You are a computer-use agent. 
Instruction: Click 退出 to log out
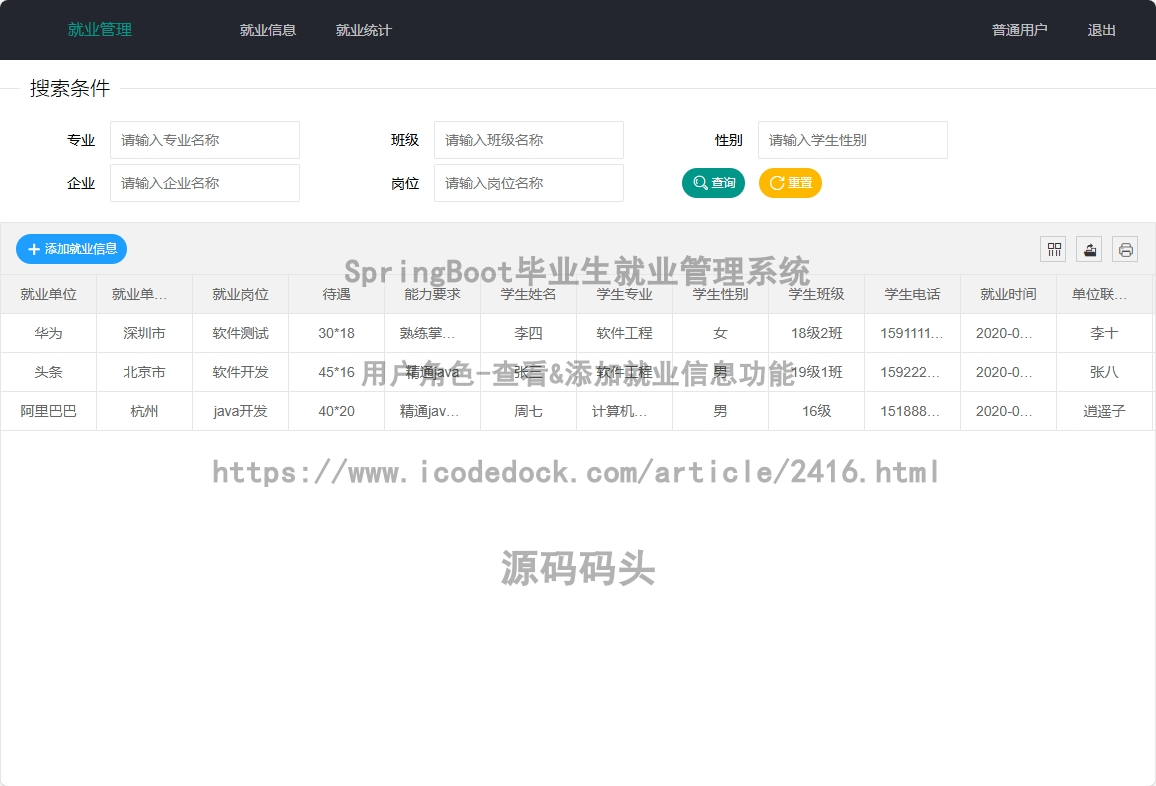[1101, 30]
